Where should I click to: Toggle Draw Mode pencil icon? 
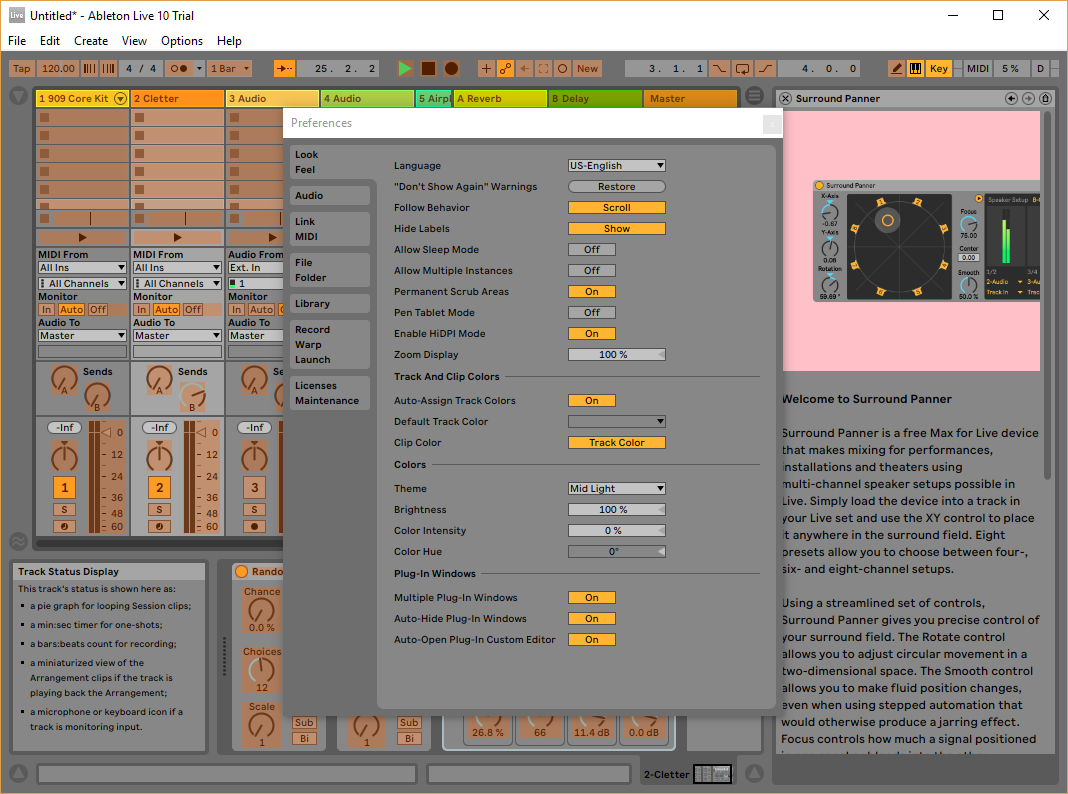(x=896, y=68)
